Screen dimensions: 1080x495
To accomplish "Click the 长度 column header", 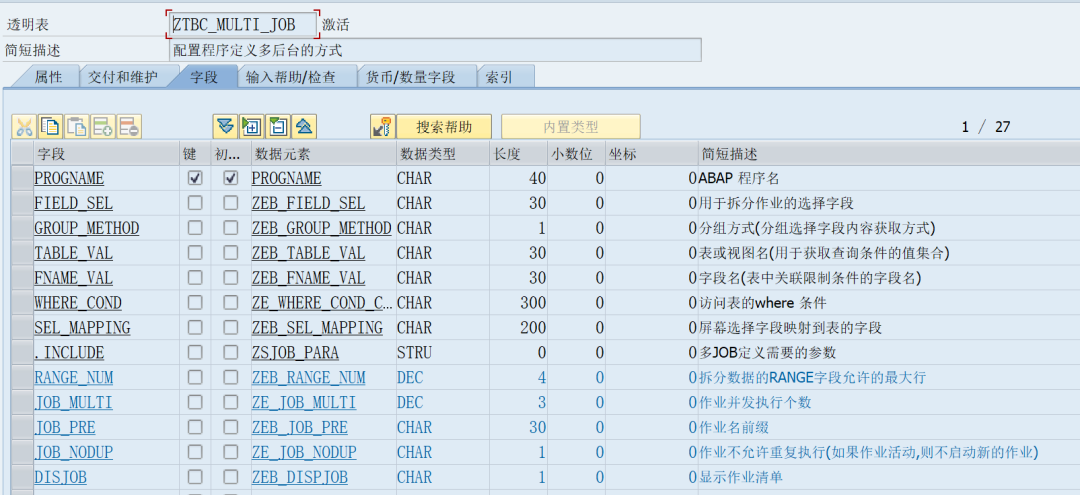I will [x=519, y=154].
